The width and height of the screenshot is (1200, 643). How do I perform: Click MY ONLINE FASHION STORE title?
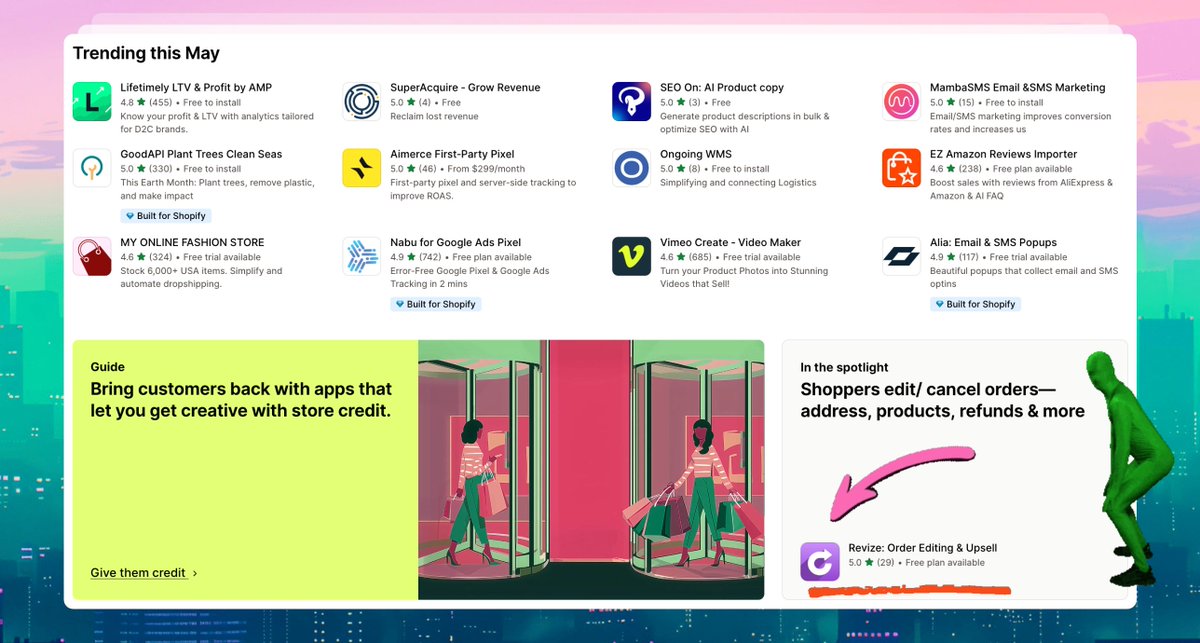(x=192, y=243)
